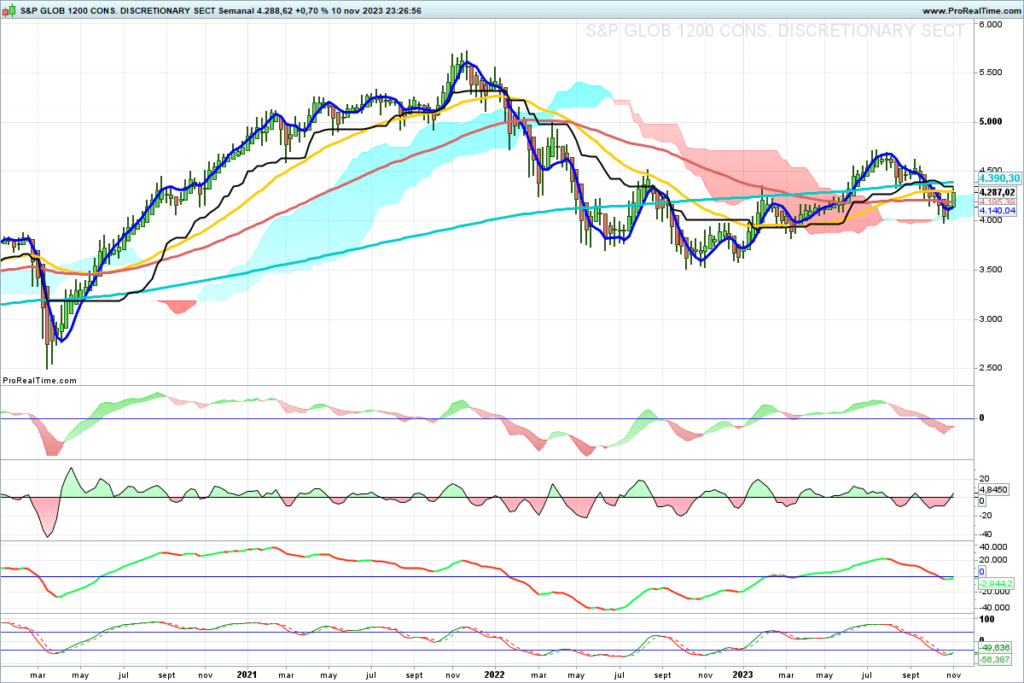The width and height of the screenshot is (1024, 683).
Task: Click the blue 4.140,04 price tag
Action: pyautogui.click(x=997, y=211)
